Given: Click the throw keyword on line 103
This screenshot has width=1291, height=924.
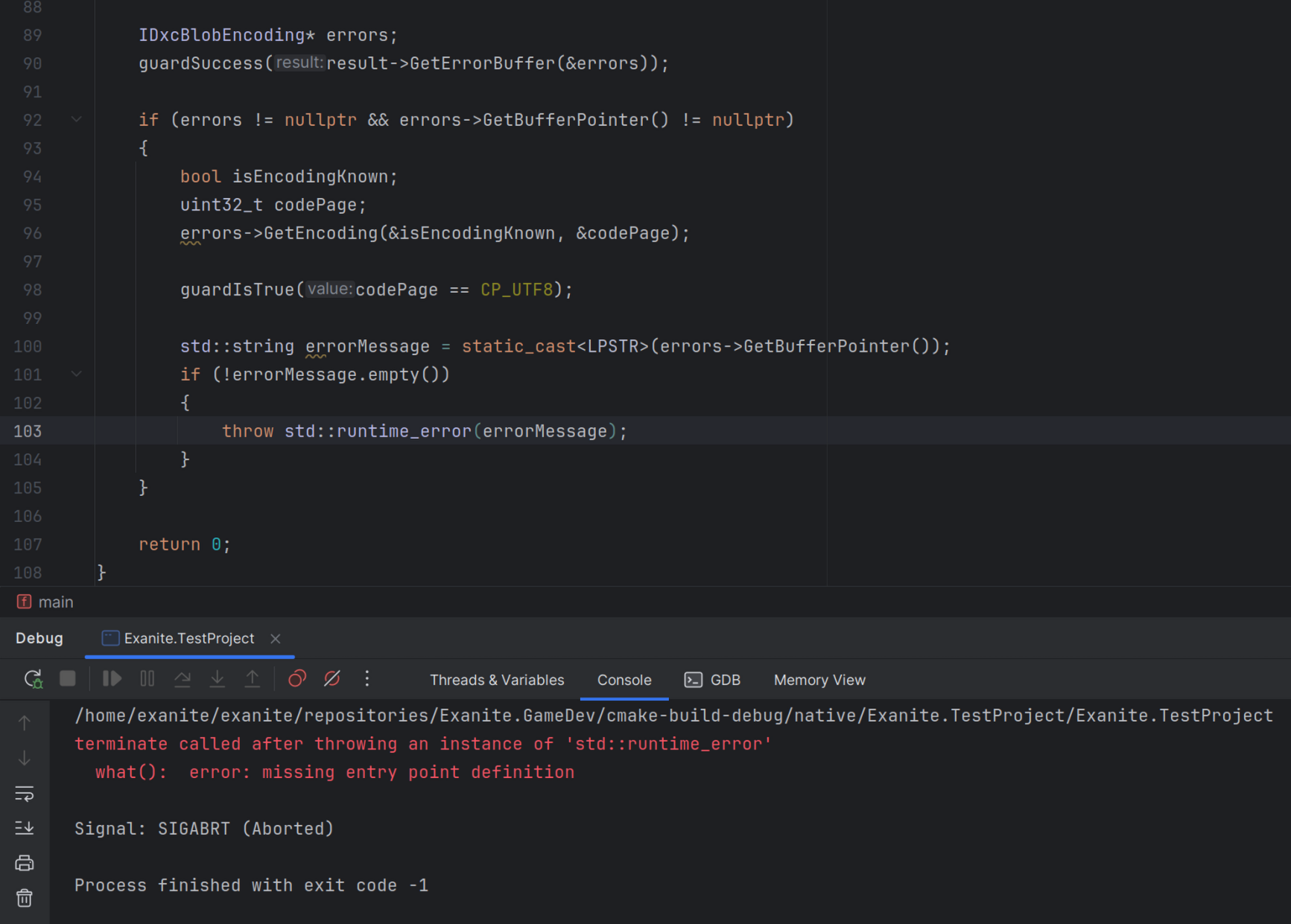Looking at the screenshot, I should click(248, 431).
